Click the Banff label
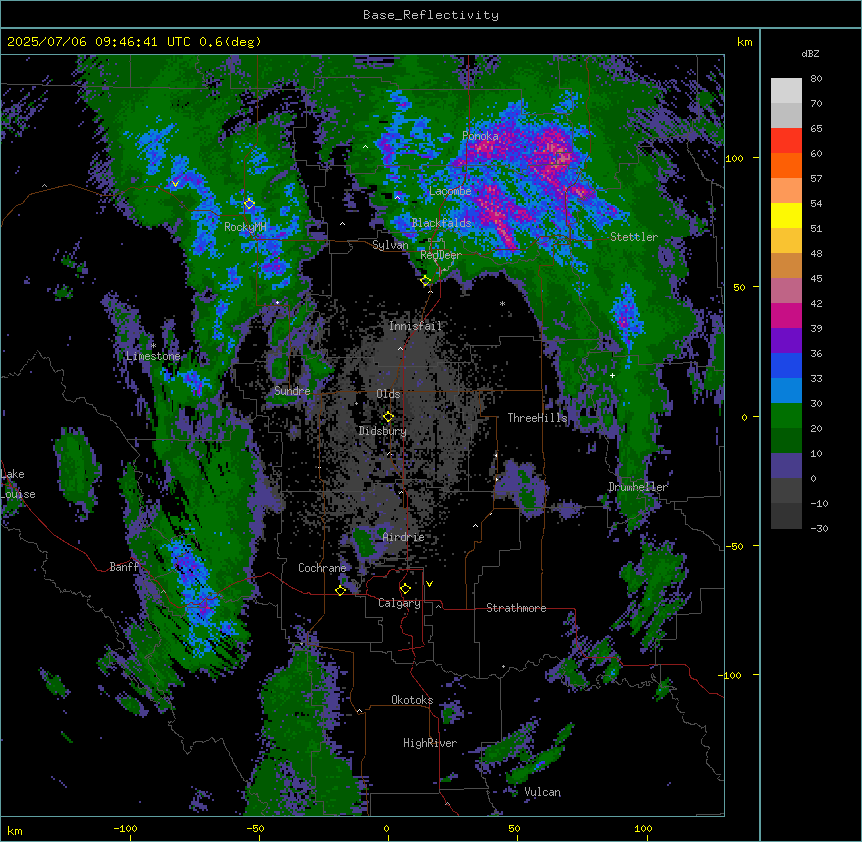Screen dimensions: 862x842 click(124, 567)
